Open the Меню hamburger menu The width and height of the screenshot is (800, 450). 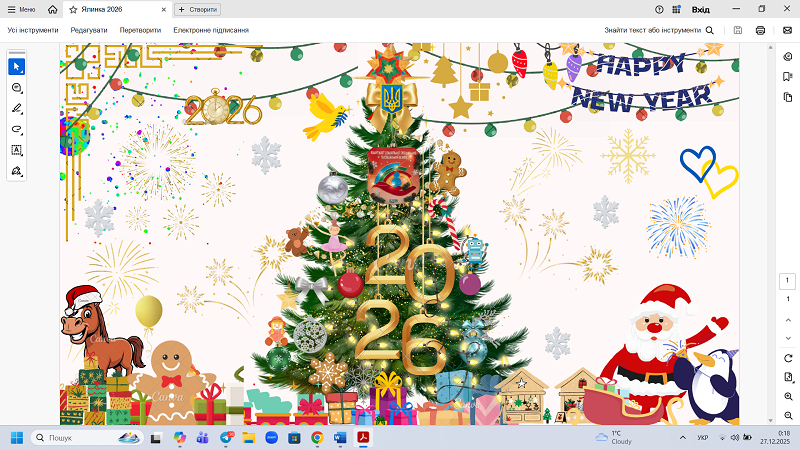tap(22, 9)
